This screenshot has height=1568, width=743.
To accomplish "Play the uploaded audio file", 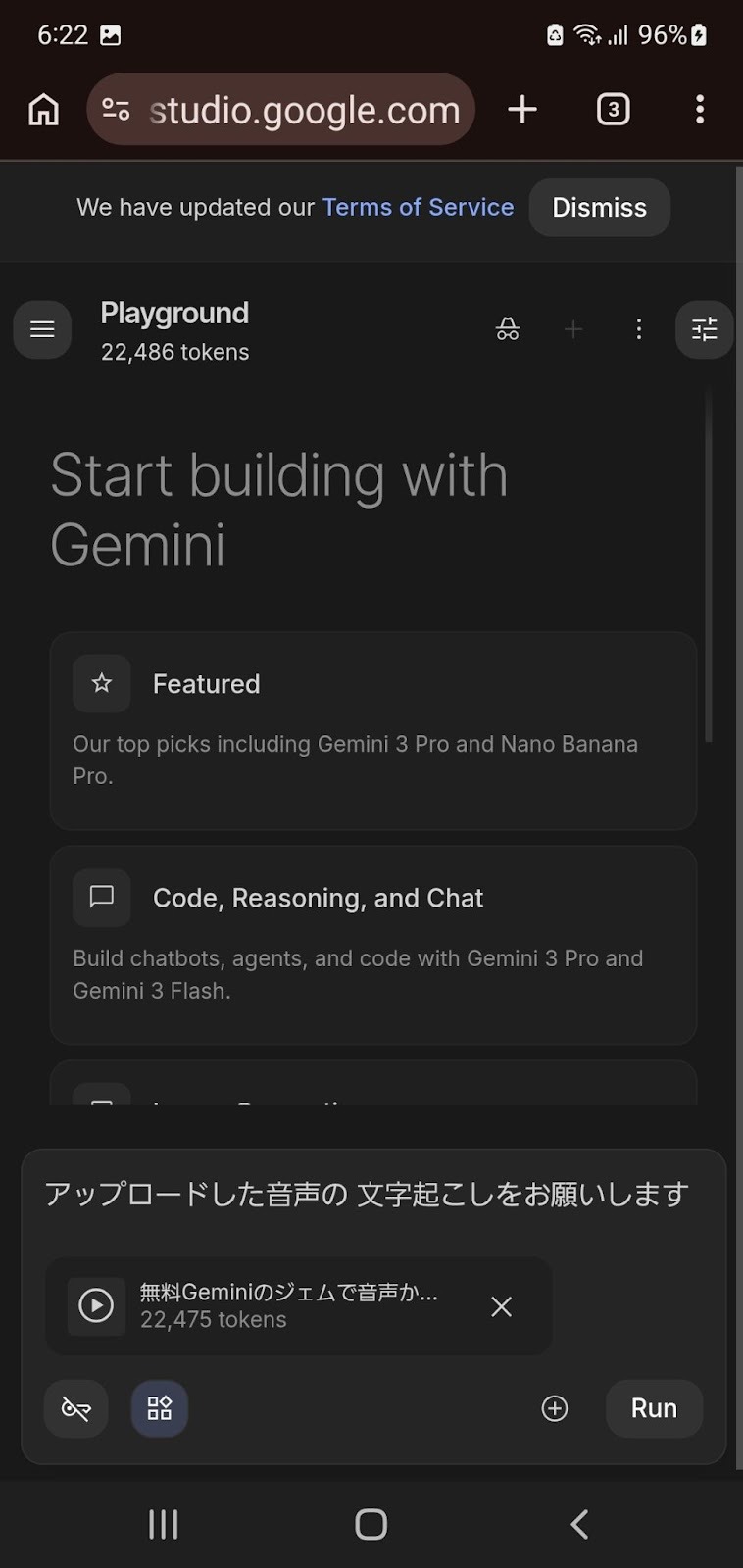I will (96, 1305).
